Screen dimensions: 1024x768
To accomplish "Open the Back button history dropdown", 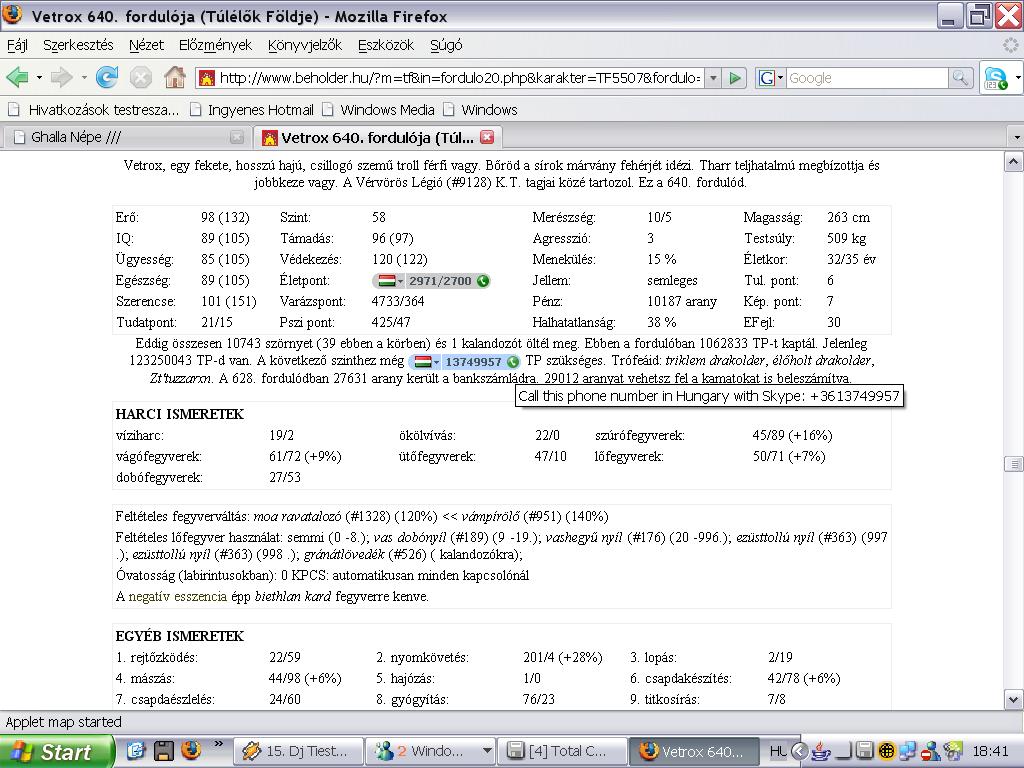I will click(x=39, y=78).
